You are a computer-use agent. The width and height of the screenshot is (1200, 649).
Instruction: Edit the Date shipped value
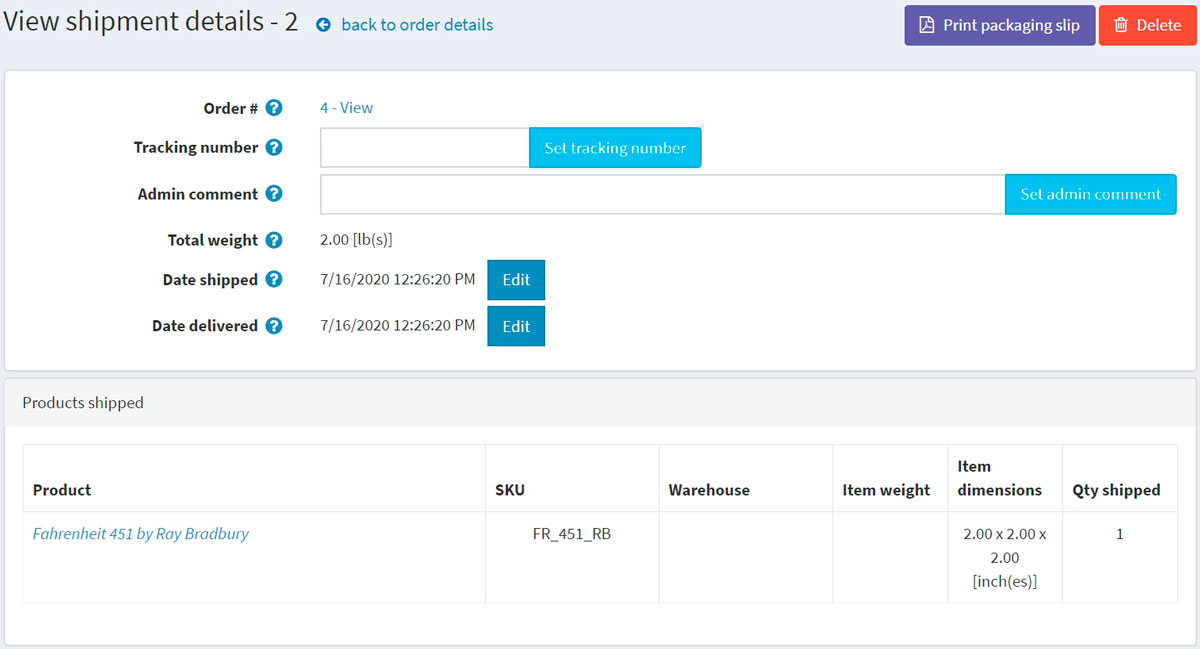(x=516, y=280)
